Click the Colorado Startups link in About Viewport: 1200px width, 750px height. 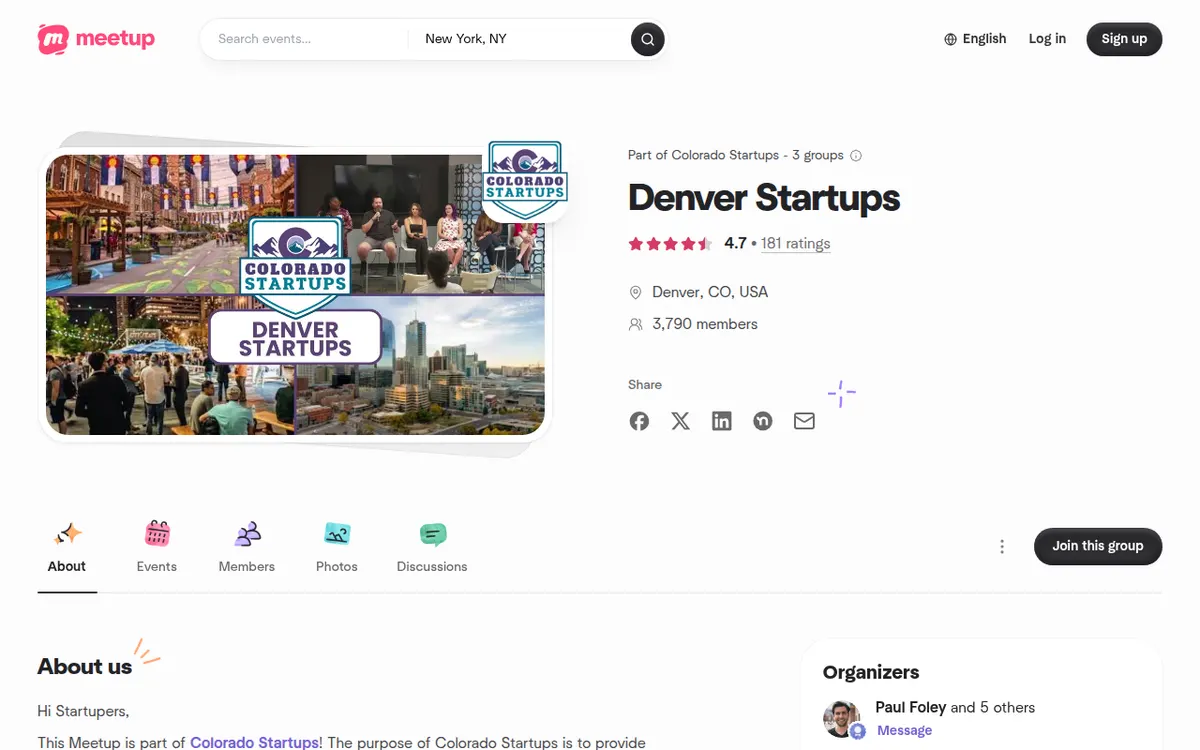tap(255, 743)
